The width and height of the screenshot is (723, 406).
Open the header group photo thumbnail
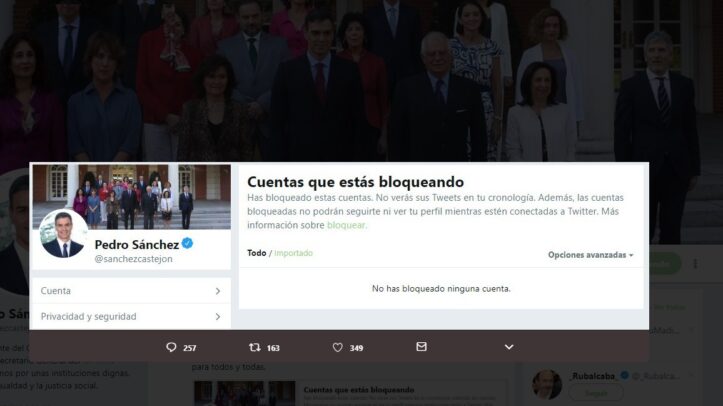pyautogui.click(x=132, y=197)
